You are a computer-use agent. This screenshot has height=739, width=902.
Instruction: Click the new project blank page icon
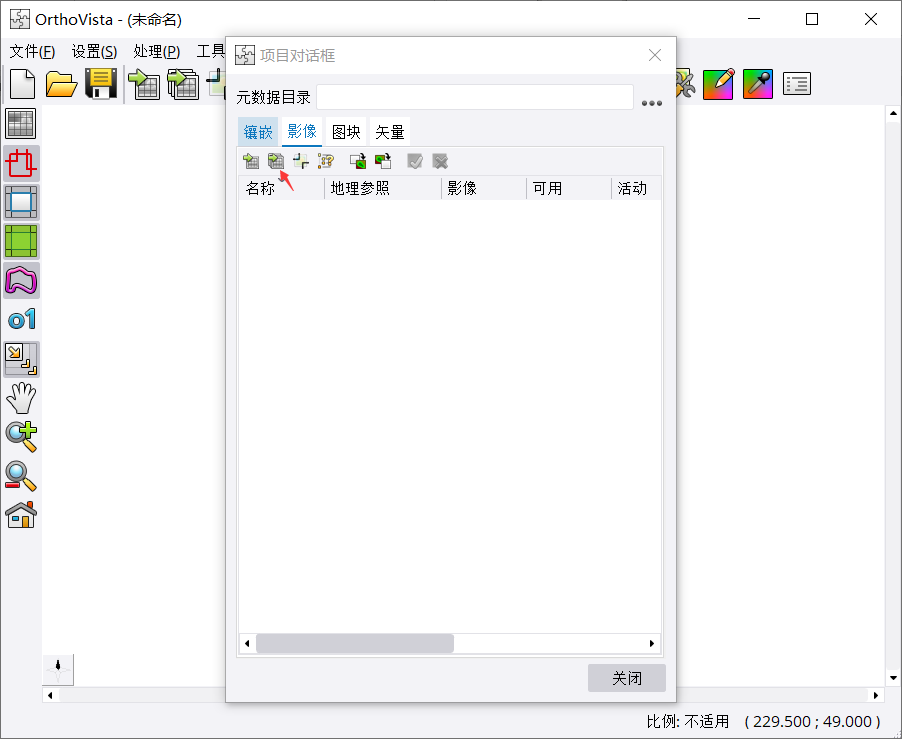click(22, 84)
